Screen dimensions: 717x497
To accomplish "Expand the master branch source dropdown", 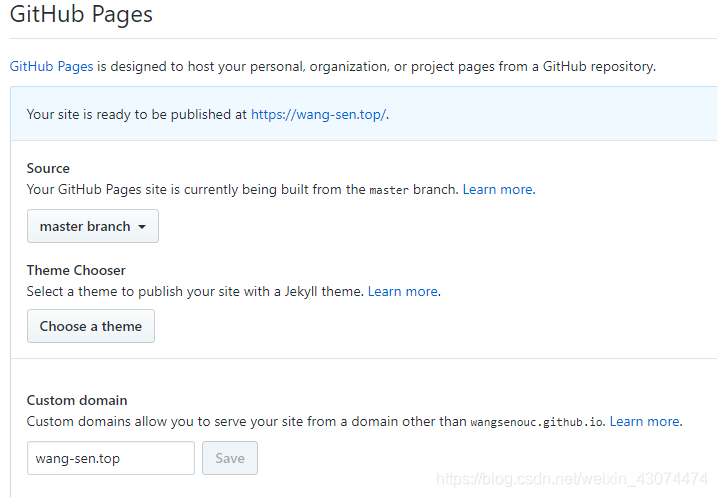I will [93, 226].
